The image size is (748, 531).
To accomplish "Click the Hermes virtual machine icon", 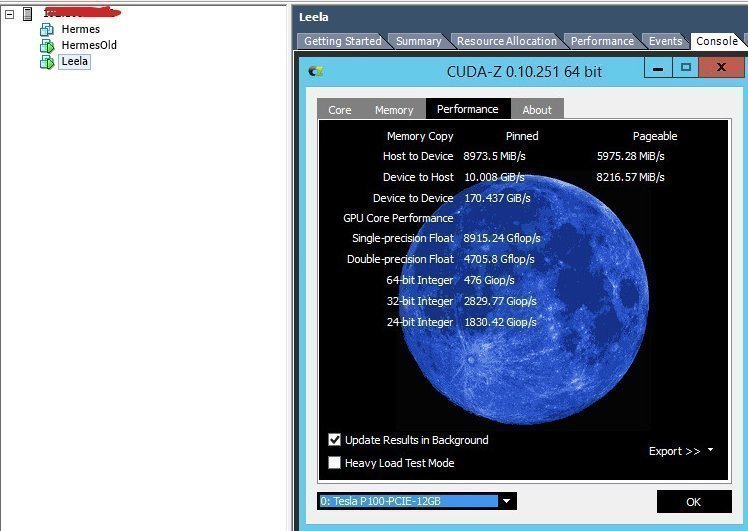I will pyautogui.click(x=46, y=30).
